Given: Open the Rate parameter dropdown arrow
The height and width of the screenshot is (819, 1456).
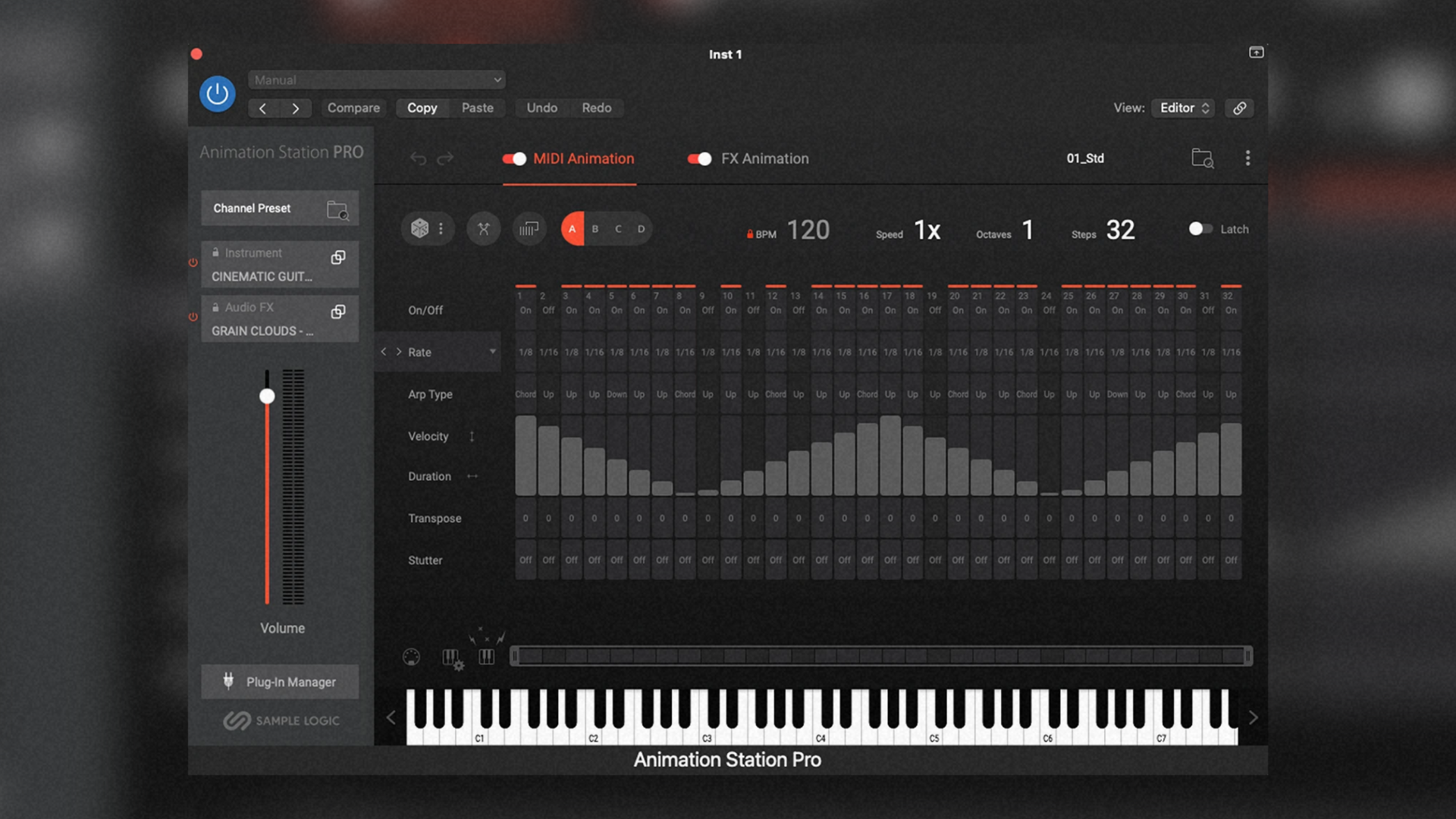Looking at the screenshot, I should (x=492, y=351).
